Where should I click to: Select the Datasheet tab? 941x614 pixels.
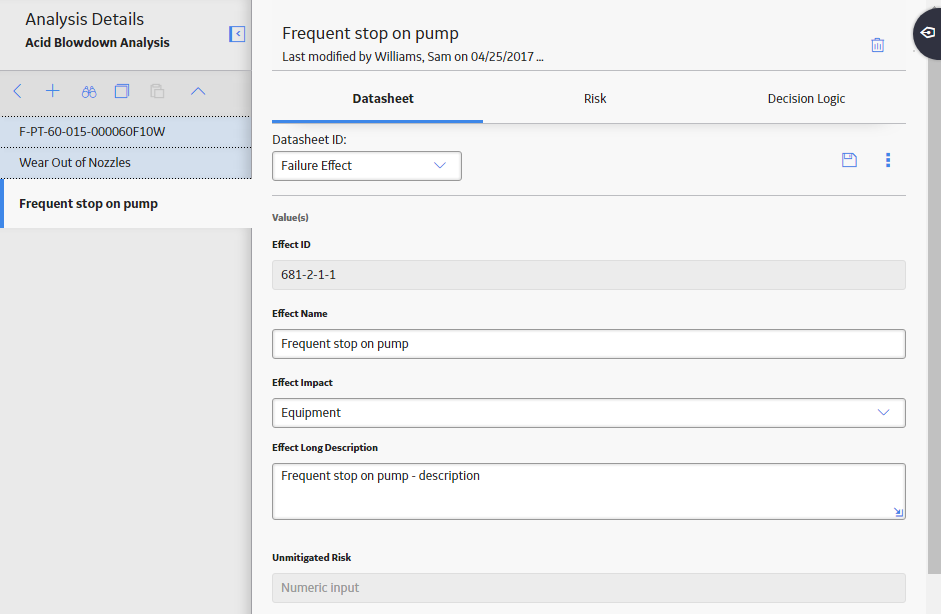(x=383, y=98)
